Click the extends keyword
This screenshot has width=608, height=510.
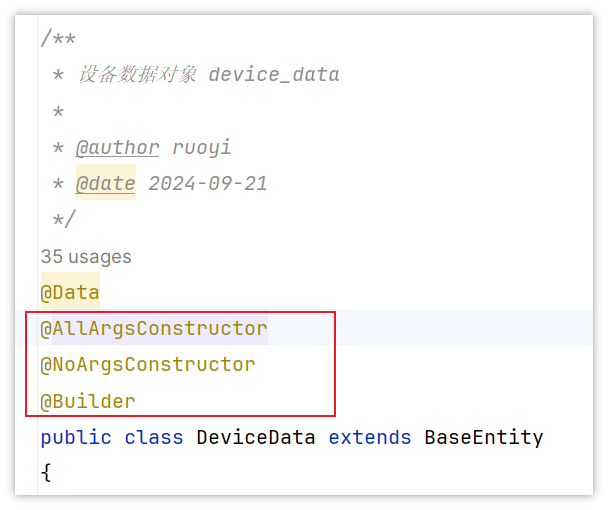(370, 437)
